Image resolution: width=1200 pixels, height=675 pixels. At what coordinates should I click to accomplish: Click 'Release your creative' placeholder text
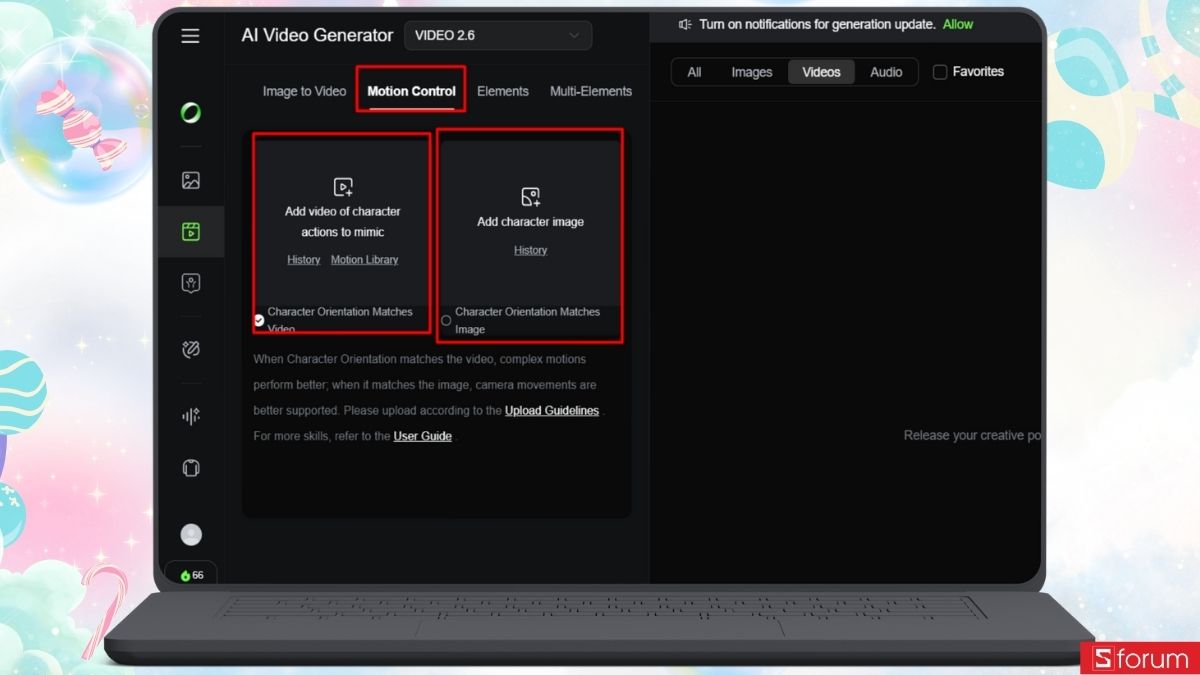click(x=972, y=436)
